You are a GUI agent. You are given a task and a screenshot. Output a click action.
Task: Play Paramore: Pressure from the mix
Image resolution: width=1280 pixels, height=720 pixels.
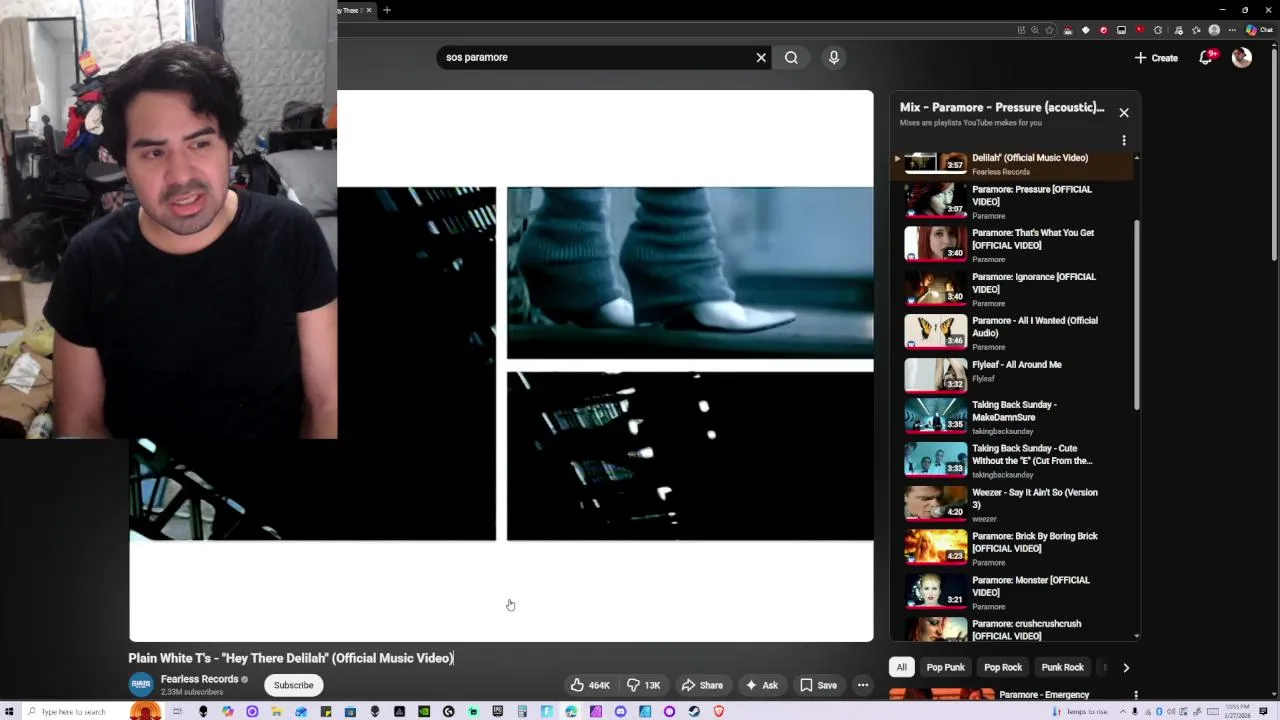1012,201
